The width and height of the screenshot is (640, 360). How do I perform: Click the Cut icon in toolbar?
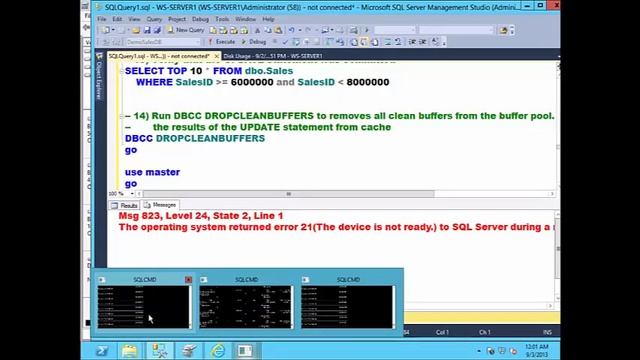point(257,30)
